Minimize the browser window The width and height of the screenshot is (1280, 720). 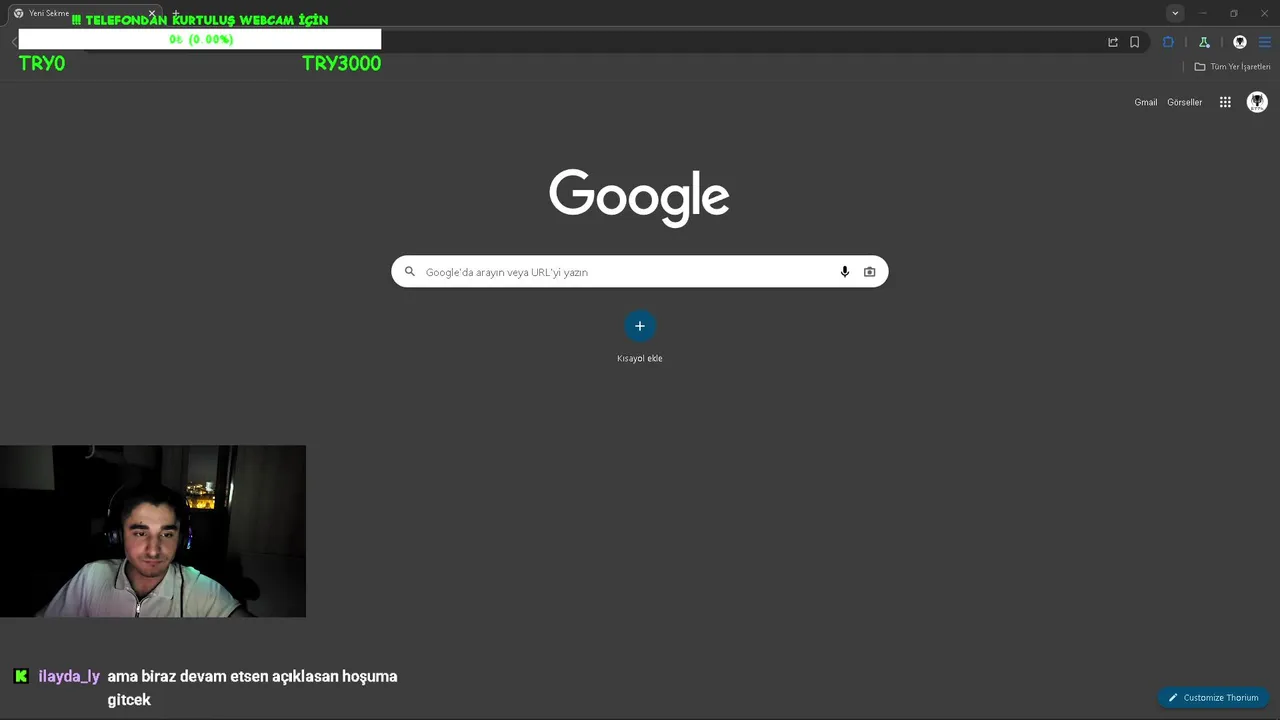(x=1203, y=13)
